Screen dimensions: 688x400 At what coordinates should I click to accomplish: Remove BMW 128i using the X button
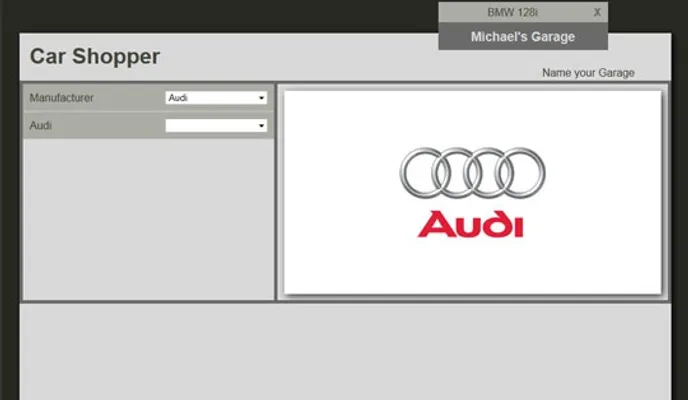pyautogui.click(x=597, y=12)
